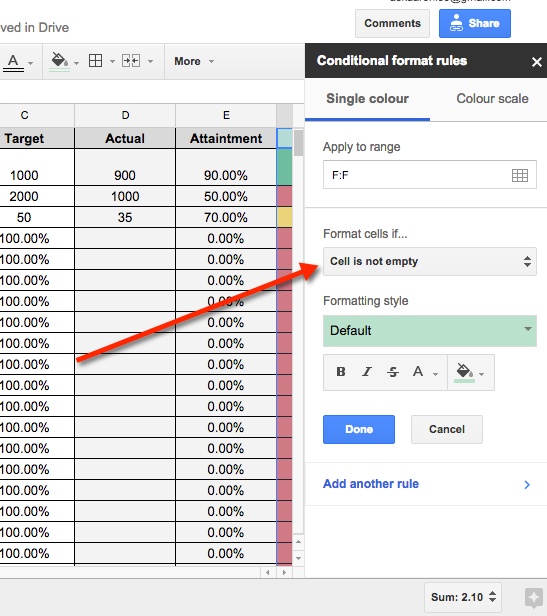
Task: Open the More toolbar menu
Action: point(195,61)
